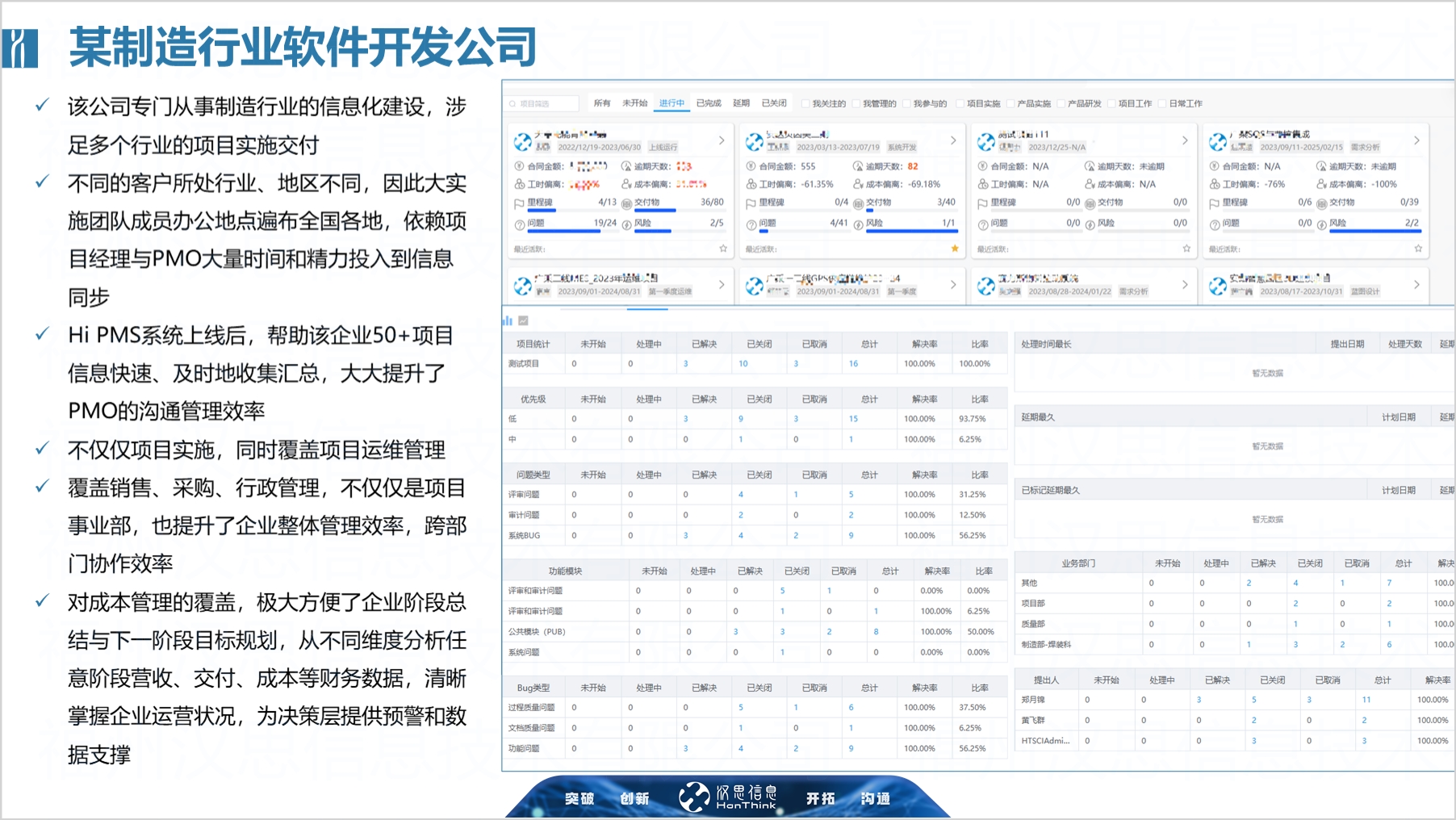This screenshot has width=1456, height=820.
Task: Click the bar chart view icon
Action: click(508, 320)
